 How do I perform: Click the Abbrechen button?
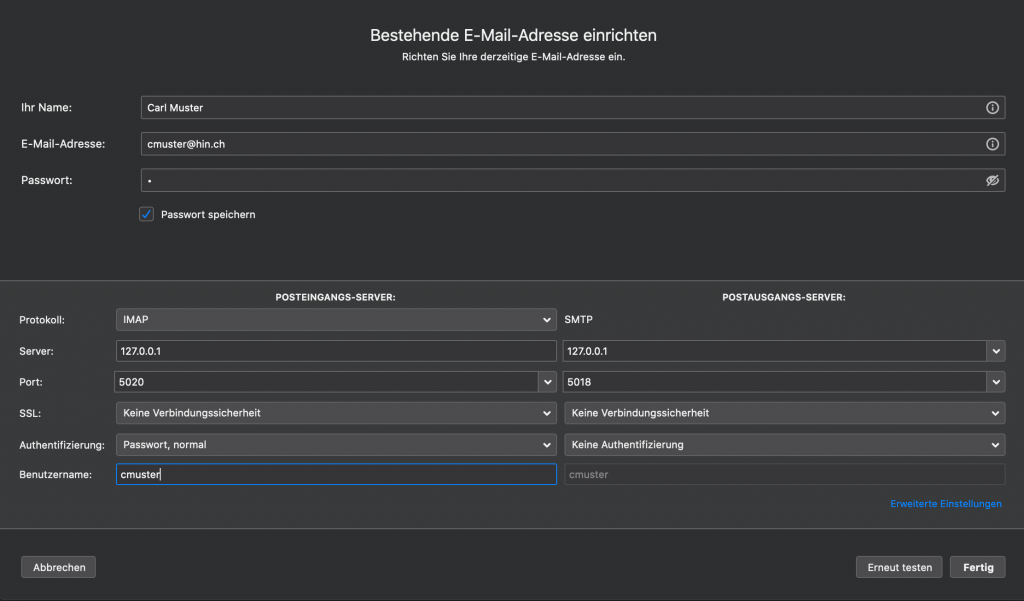59,567
